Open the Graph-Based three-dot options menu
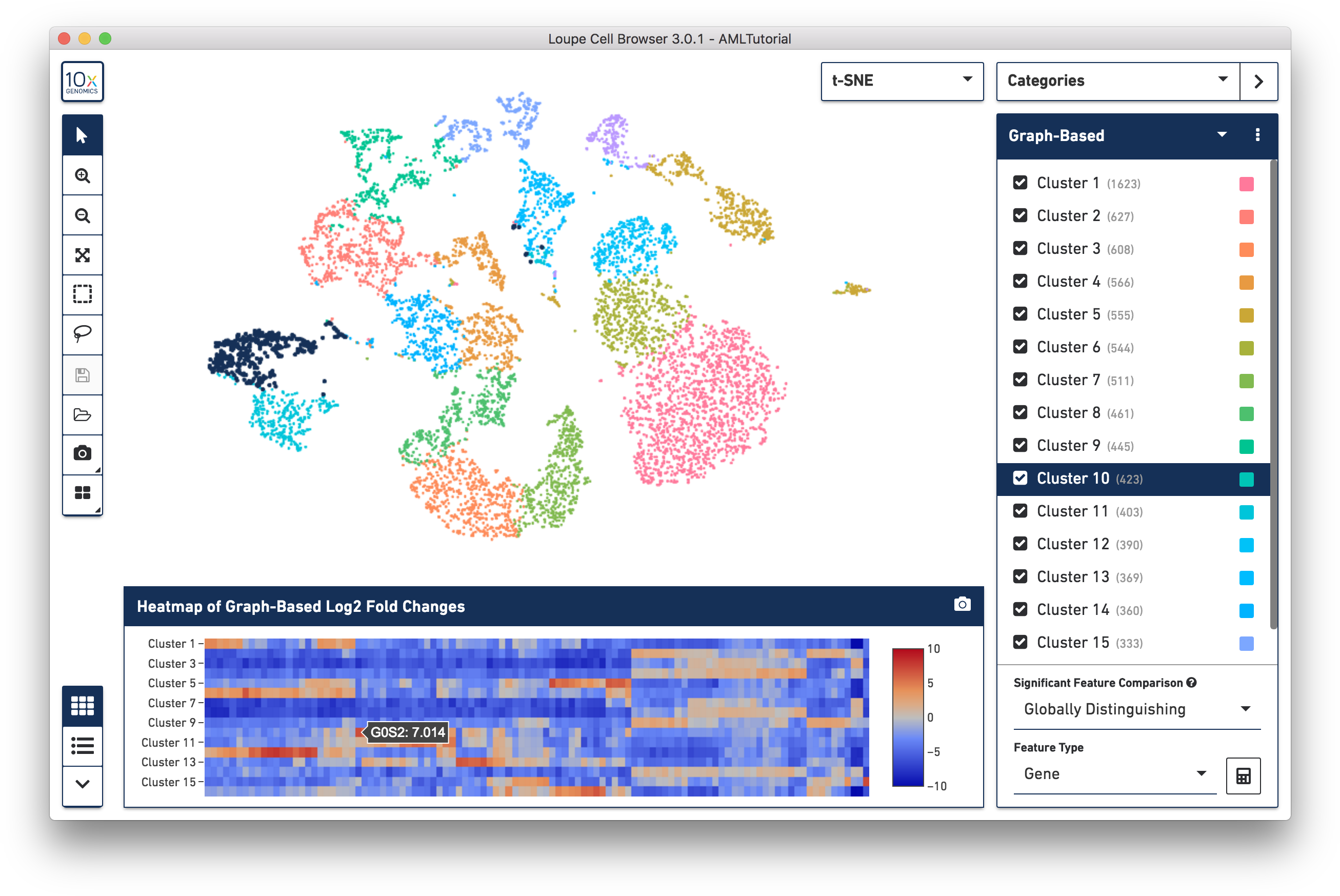Viewport: 1340px width, 896px height. point(1257,135)
